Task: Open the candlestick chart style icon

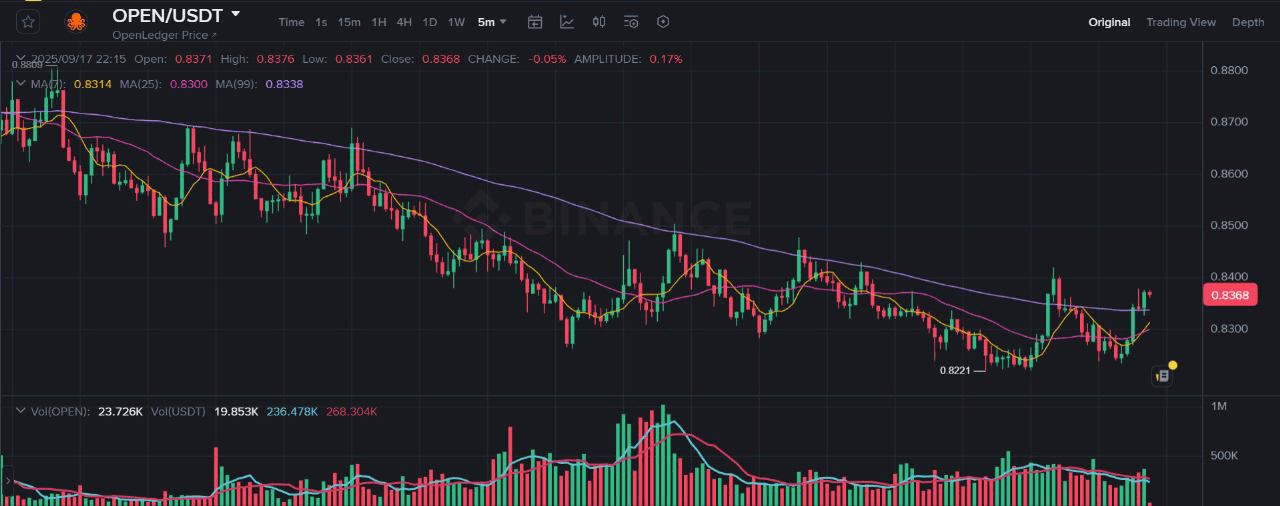Action: click(599, 22)
